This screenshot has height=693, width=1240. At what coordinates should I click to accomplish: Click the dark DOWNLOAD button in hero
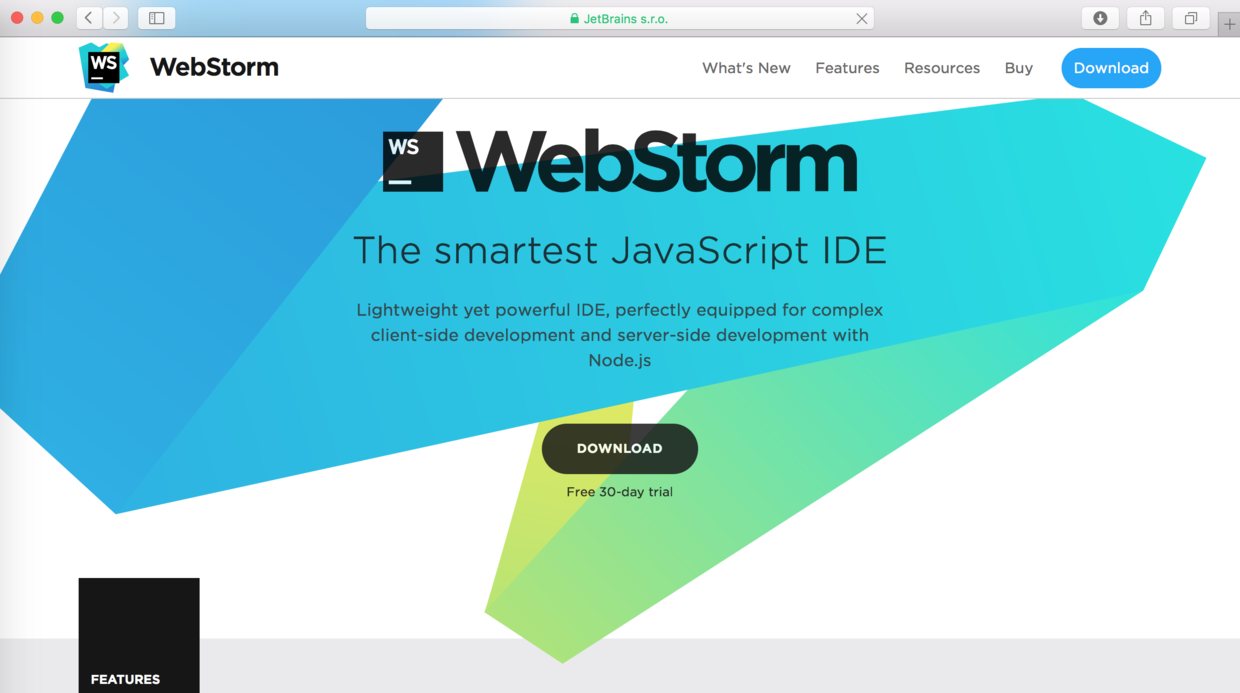[620, 448]
